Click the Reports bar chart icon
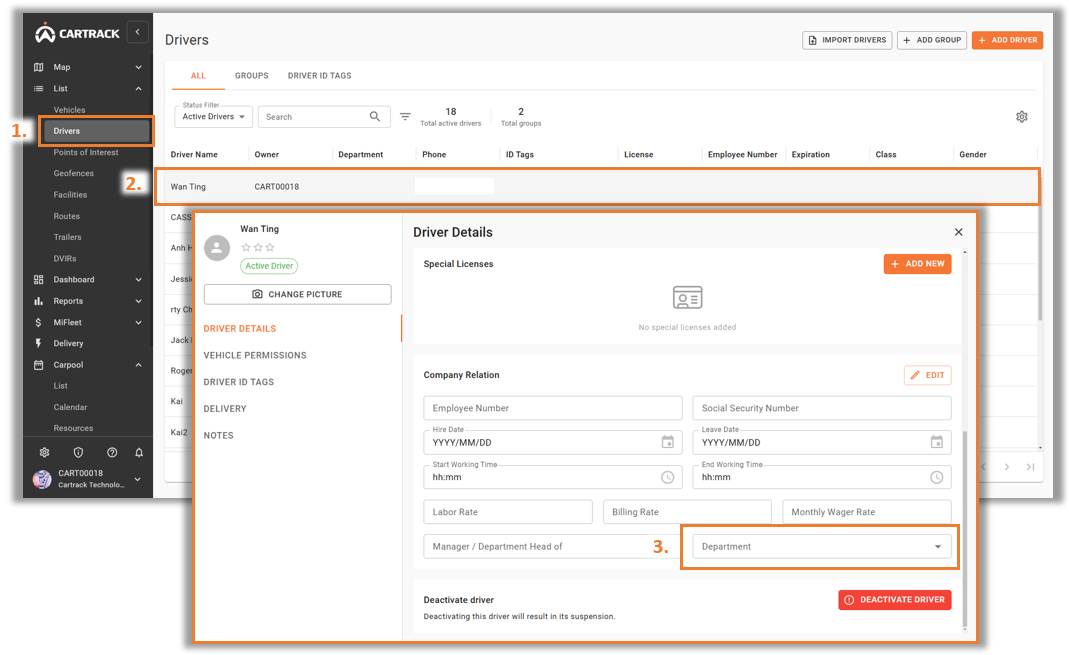Viewport: 1069px width, 655px height. 38,301
